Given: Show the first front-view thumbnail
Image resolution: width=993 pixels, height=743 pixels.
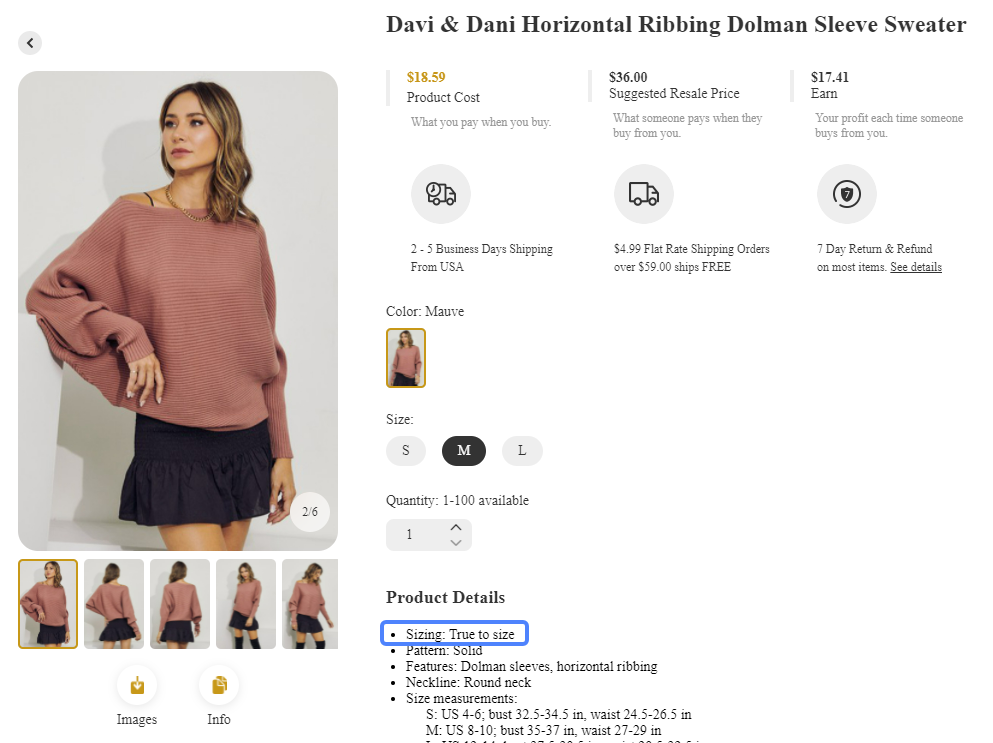Looking at the screenshot, I should pyautogui.click(x=48, y=604).
